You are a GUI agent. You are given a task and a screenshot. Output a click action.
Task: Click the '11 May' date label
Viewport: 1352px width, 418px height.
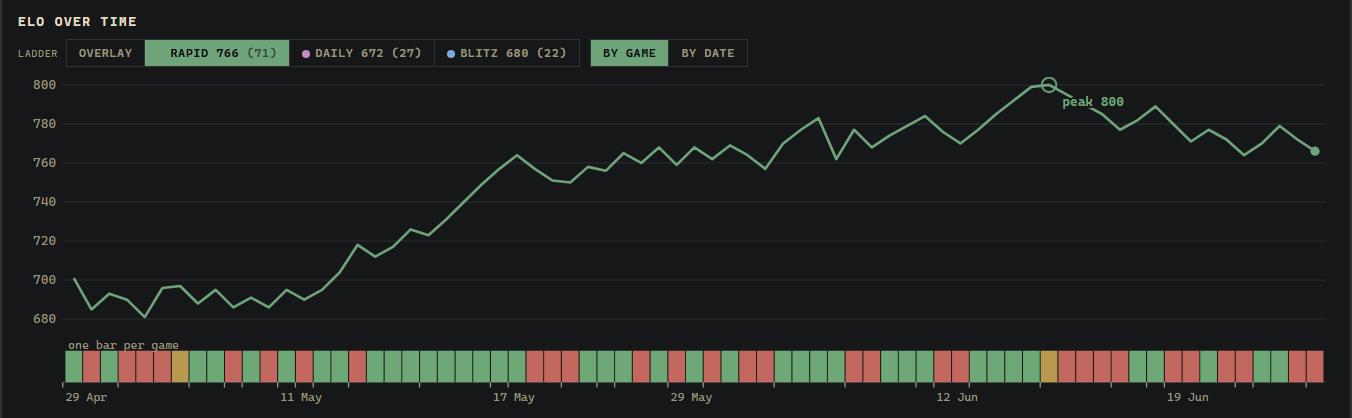301,398
